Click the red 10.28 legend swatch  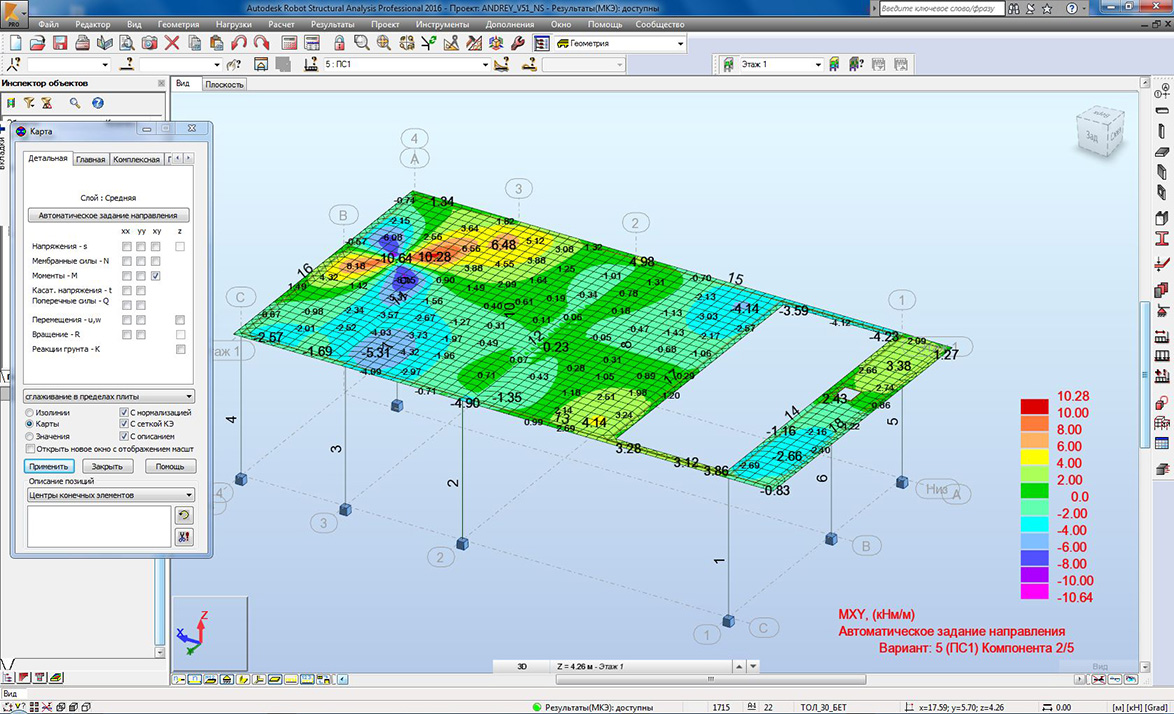tap(1034, 406)
